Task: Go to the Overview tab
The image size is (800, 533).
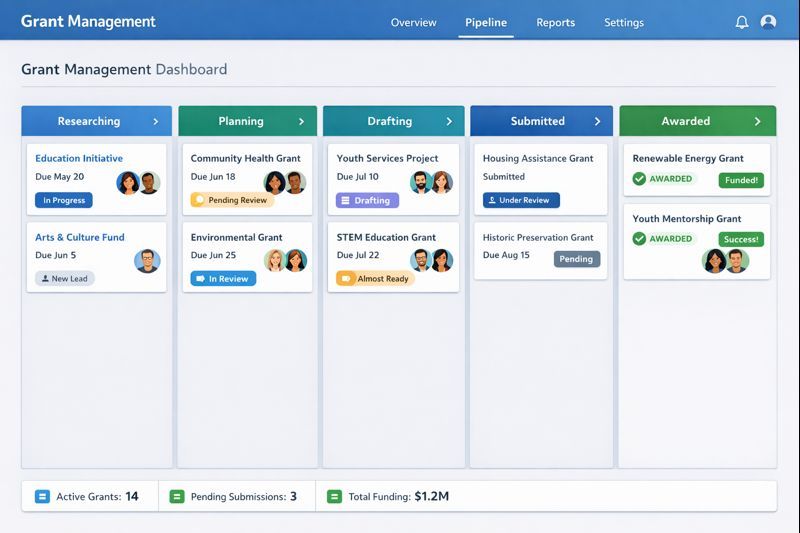Action: (x=413, y=22)
